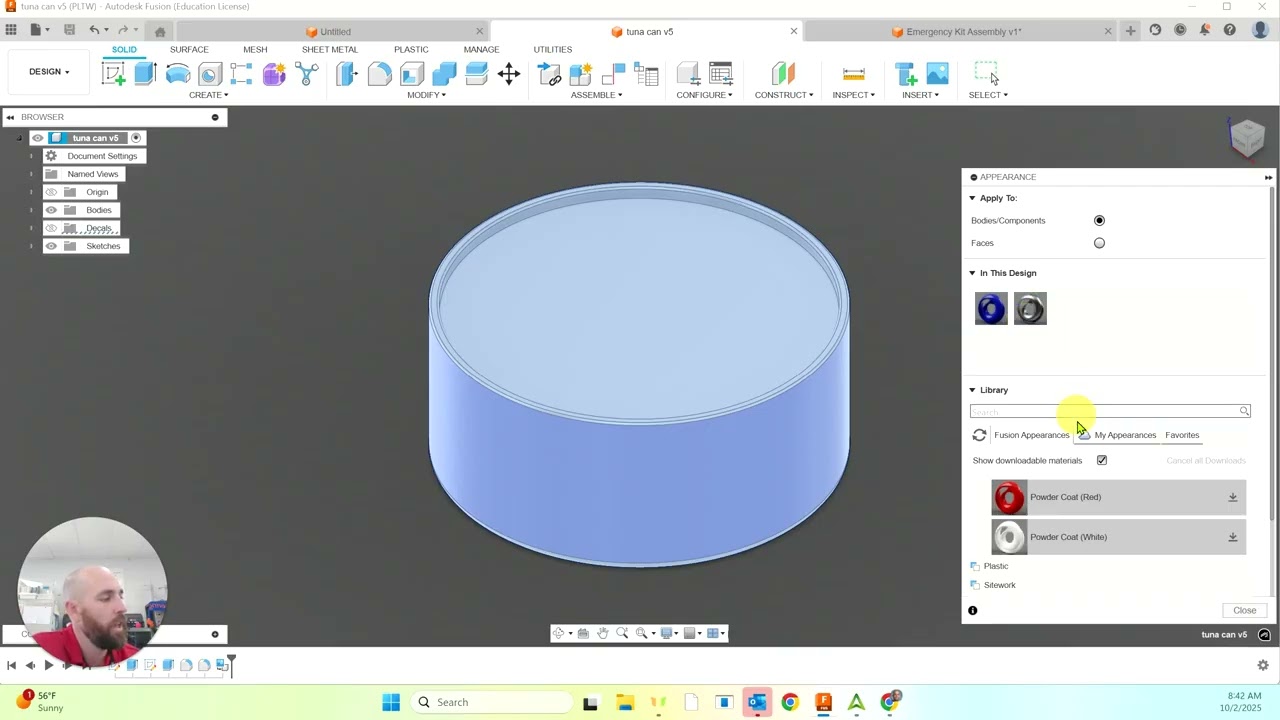This screenshot has height=720, width=1280.
Task: Select the Revolve tool icon
Action: [x=178, y=73]
